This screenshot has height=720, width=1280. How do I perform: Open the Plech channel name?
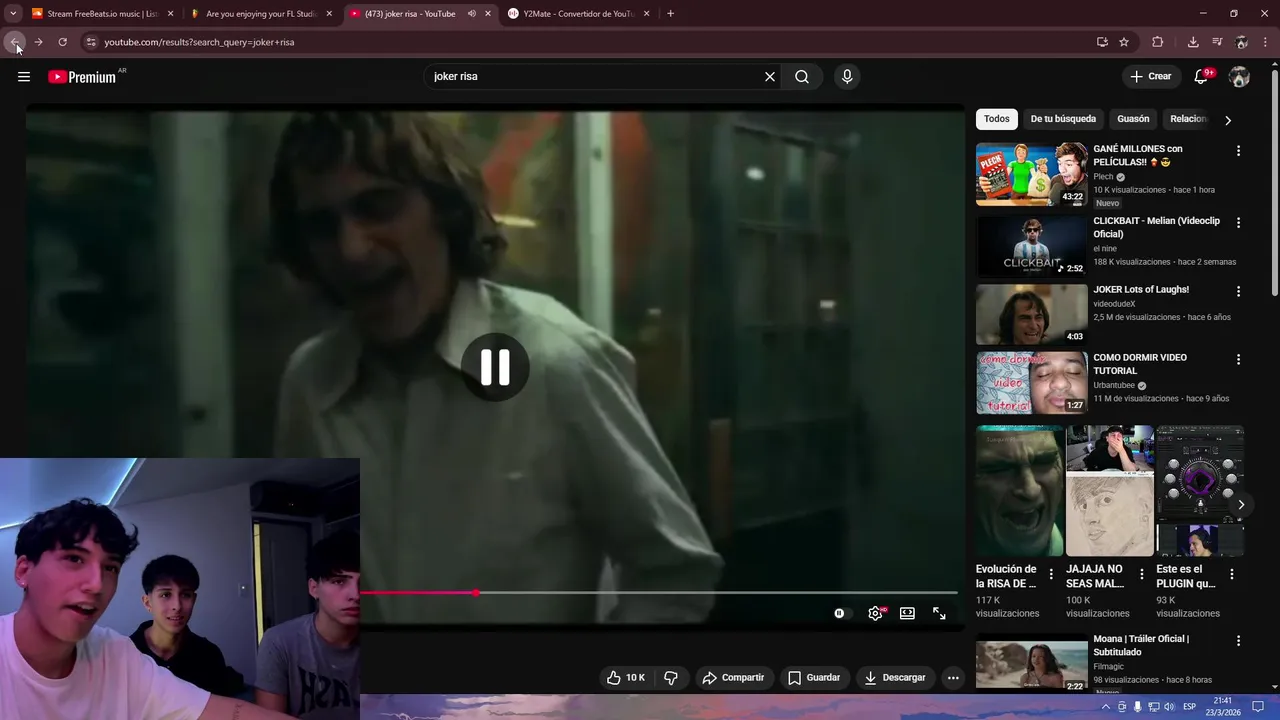[x=1103, y=177]
